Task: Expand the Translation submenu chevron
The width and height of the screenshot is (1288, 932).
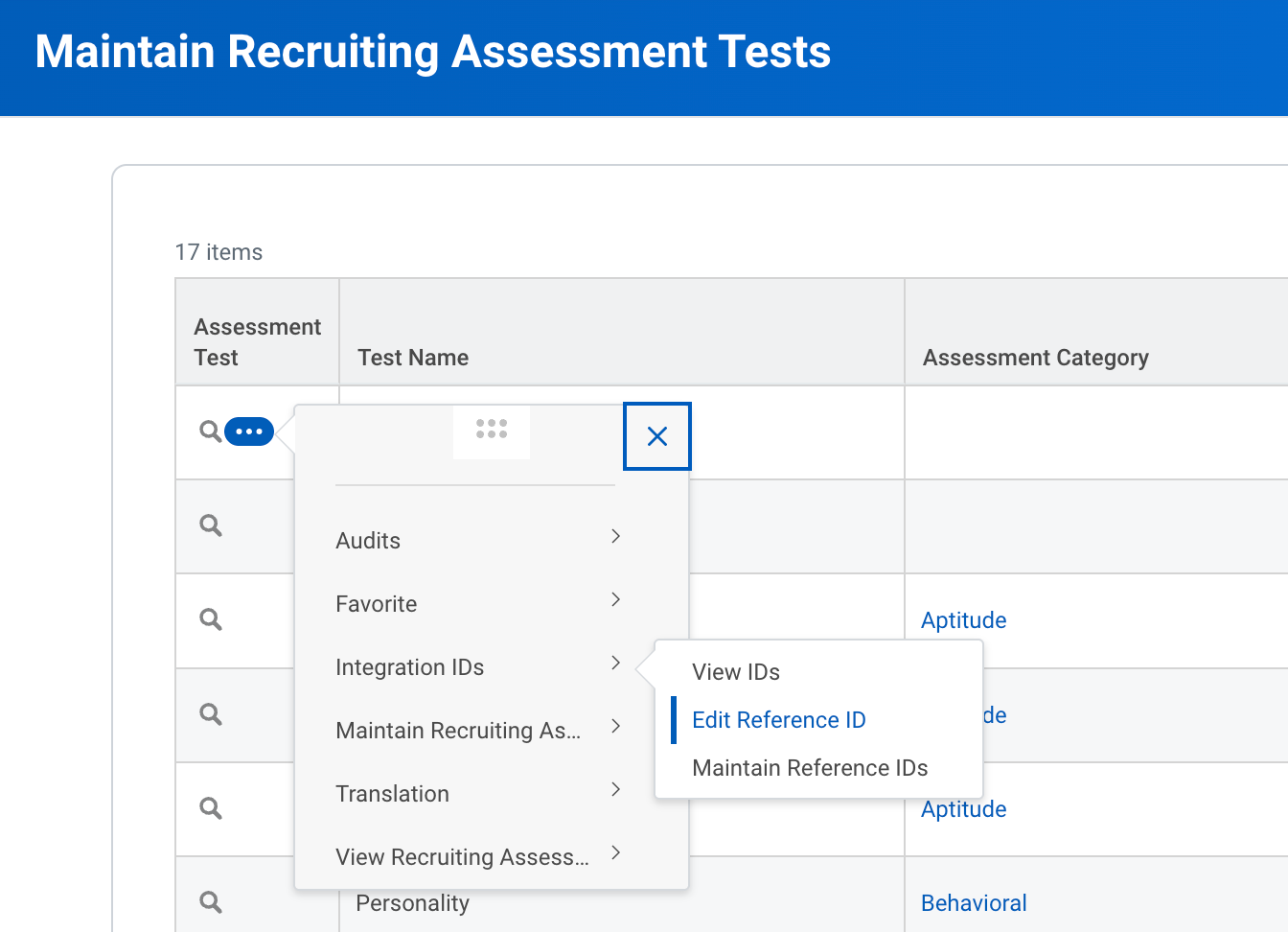Action: pyautogui.click(x=616, y=790)
